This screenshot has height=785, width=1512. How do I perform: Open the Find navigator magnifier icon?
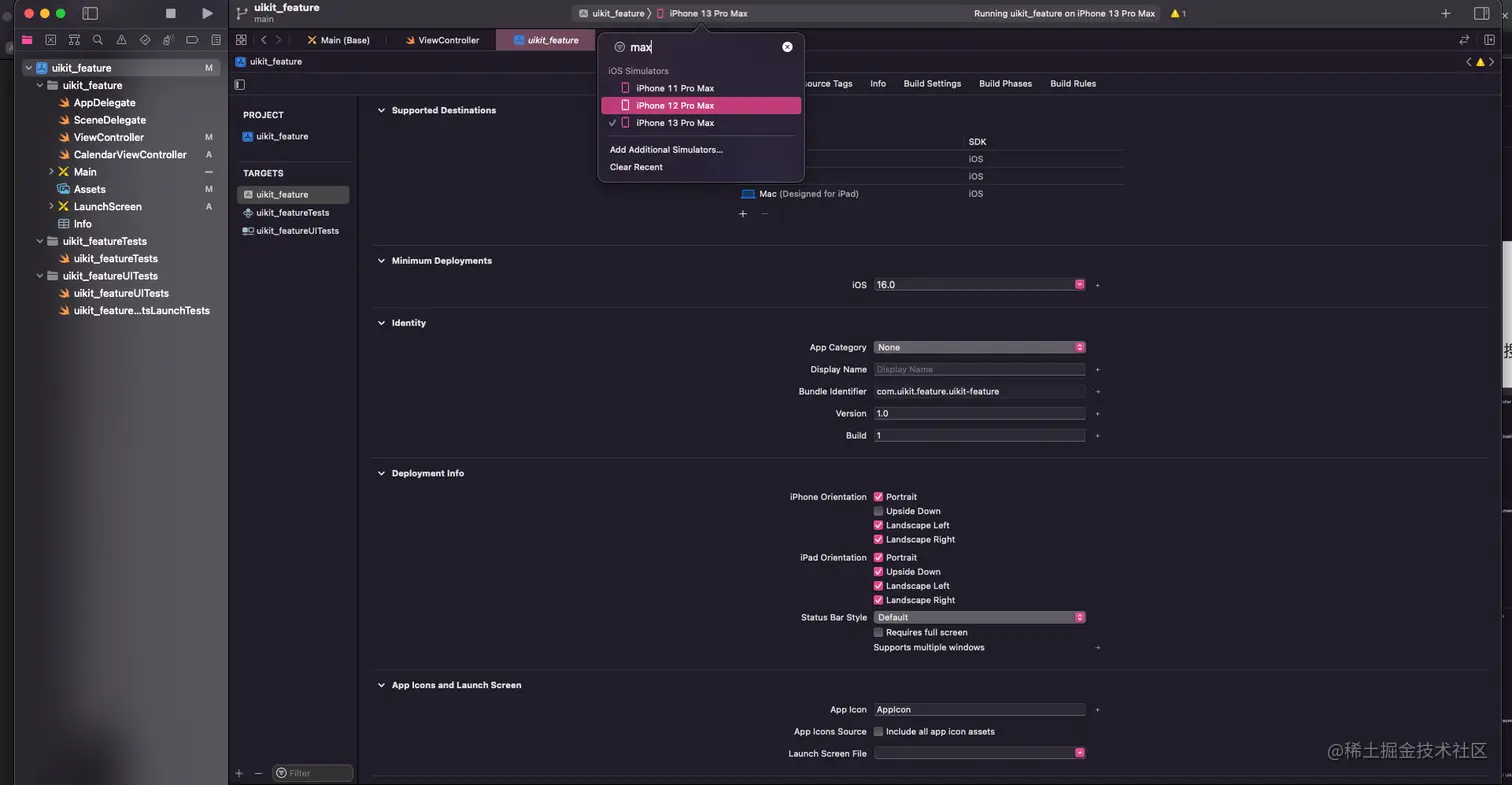point(98,40)
